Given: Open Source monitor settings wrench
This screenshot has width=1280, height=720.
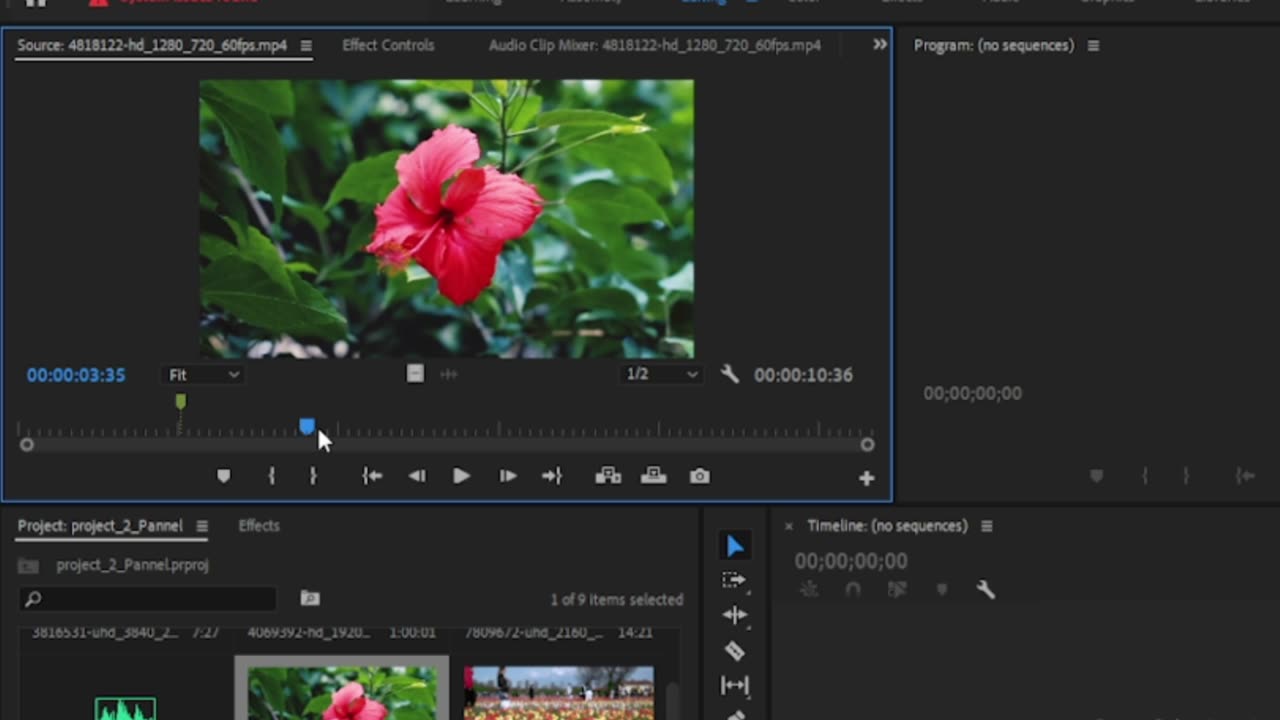Looking at the screenshot, I should point(730,374).
